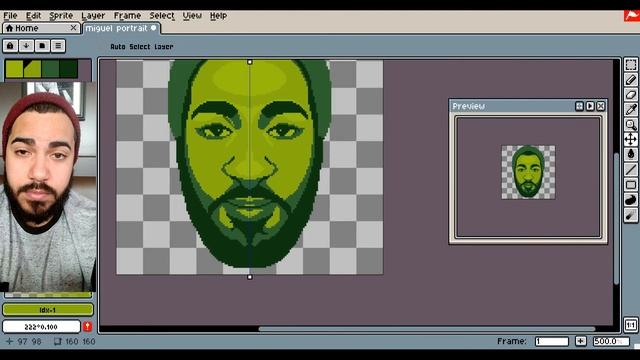Open the View menu
The image size is (640, 360).
coord(192,16)
